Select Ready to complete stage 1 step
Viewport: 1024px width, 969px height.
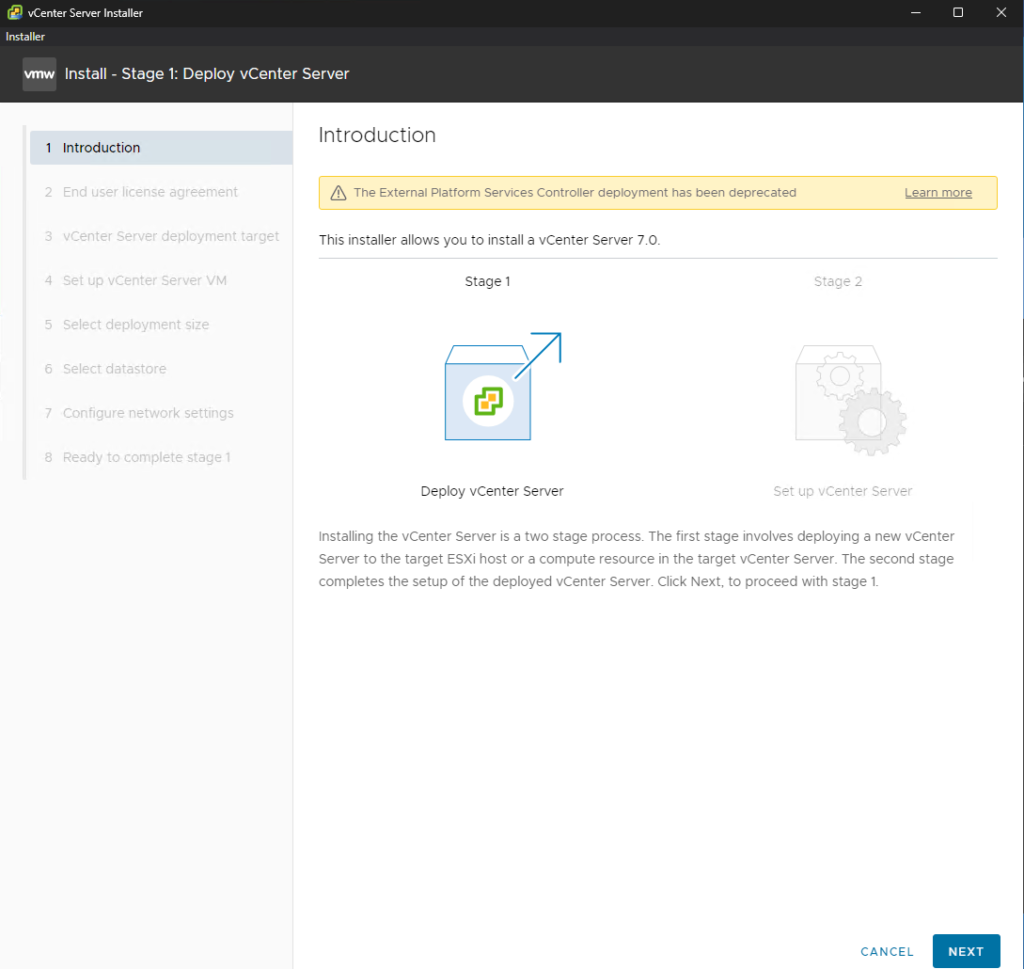coord(146,457)
